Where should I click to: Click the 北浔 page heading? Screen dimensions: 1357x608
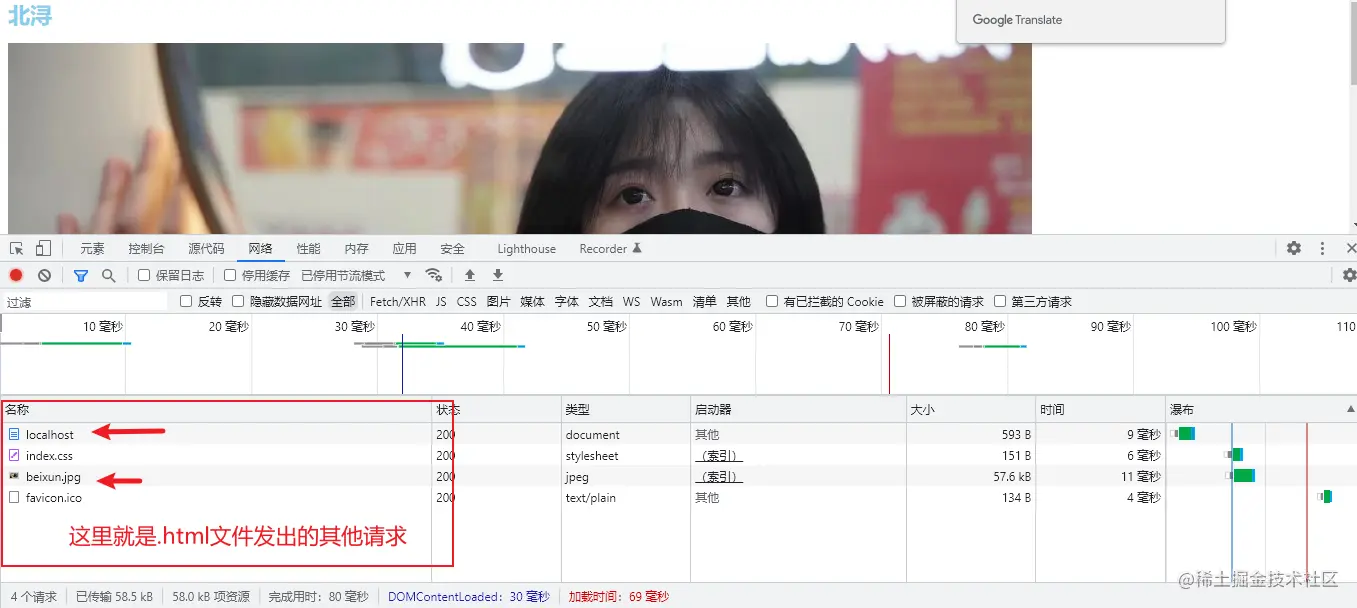[30, 15]
